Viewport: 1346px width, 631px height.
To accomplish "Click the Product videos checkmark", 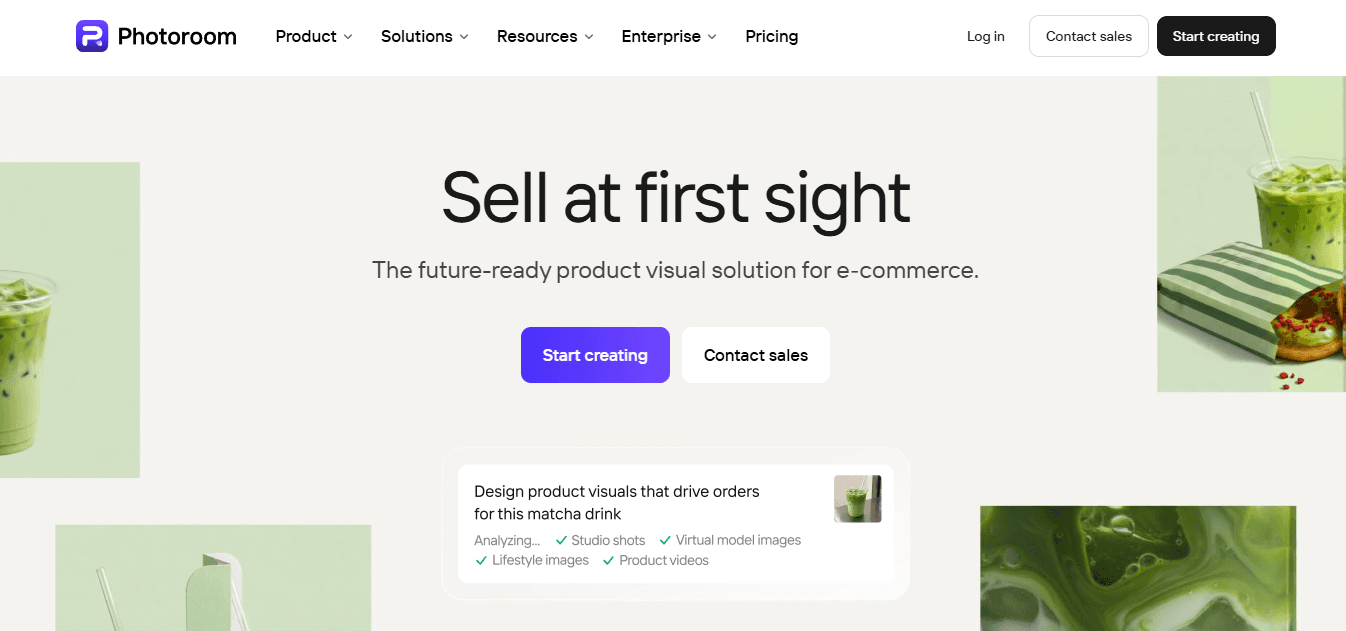I will coord(608,560).
